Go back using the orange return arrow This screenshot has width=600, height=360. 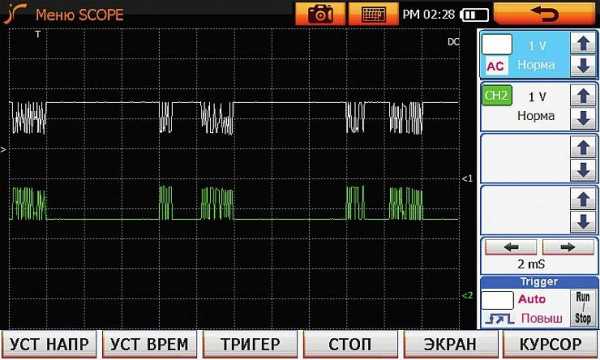pyautogui.click(x=545, y=14)
